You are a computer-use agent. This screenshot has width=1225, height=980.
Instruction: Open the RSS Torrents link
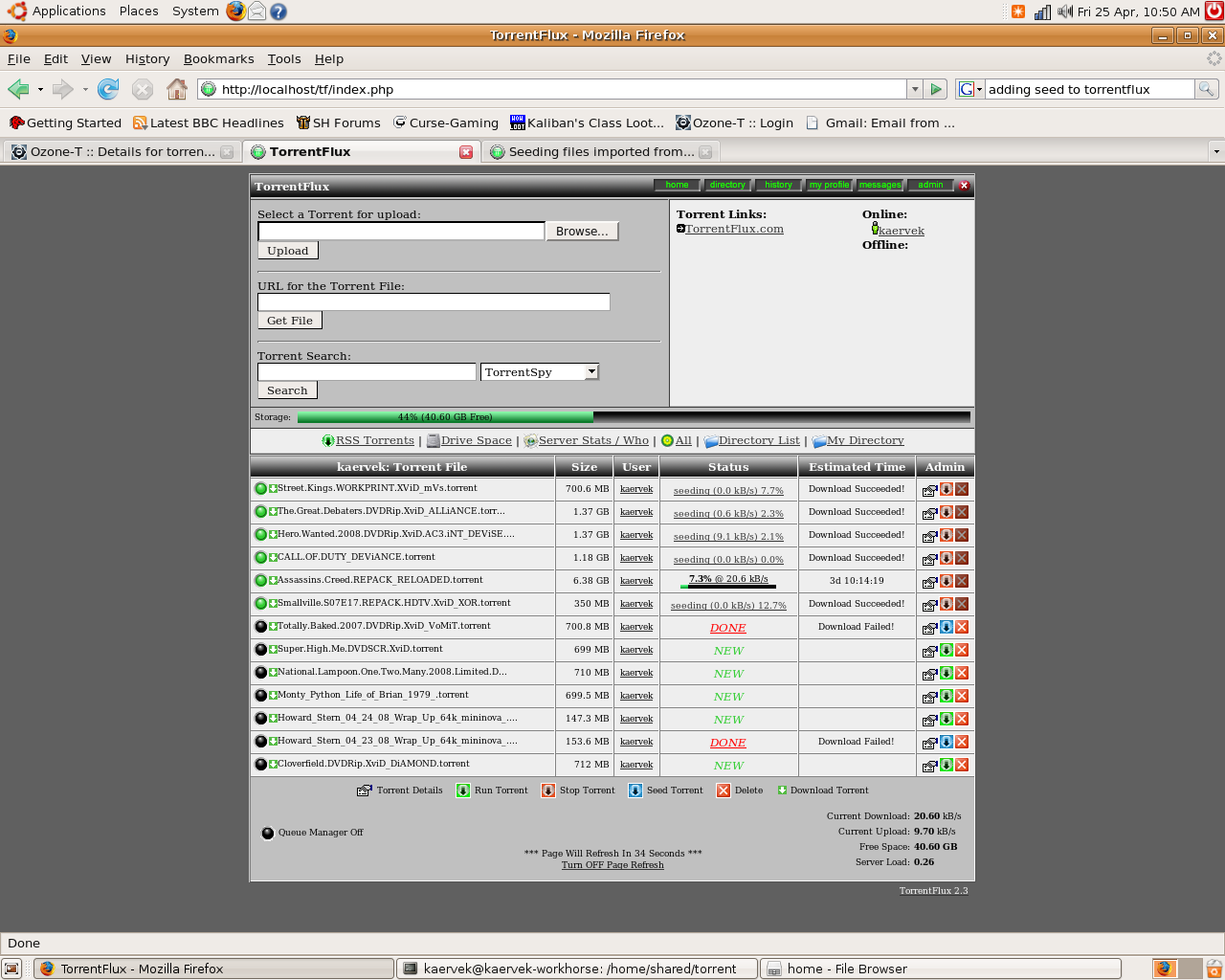click(375, 440)
